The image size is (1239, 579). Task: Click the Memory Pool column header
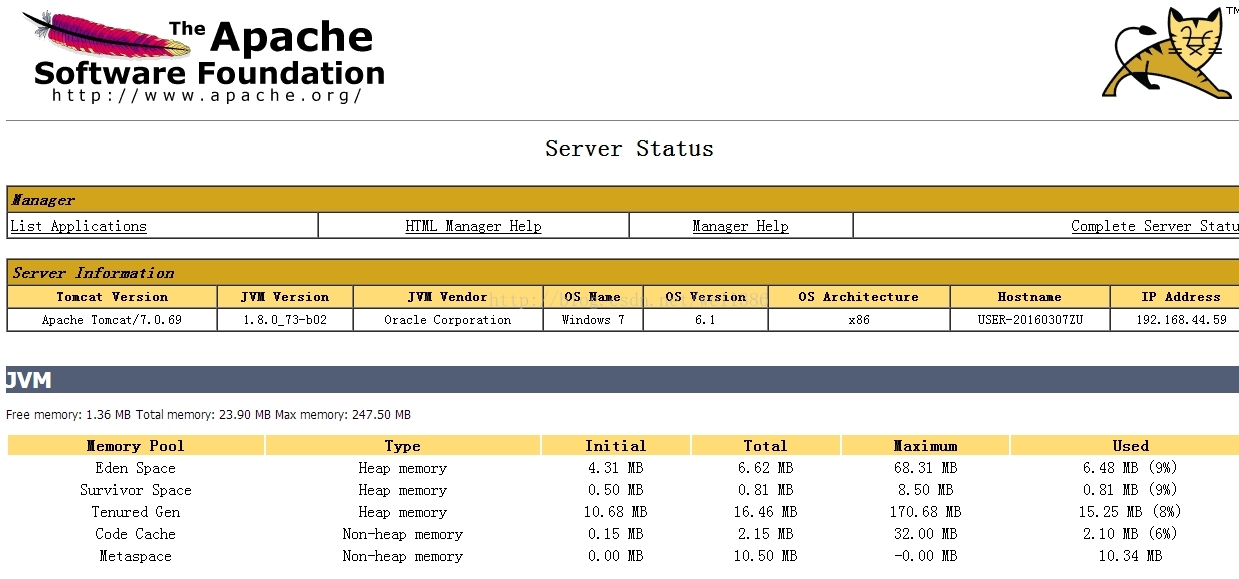coord(135,446)
